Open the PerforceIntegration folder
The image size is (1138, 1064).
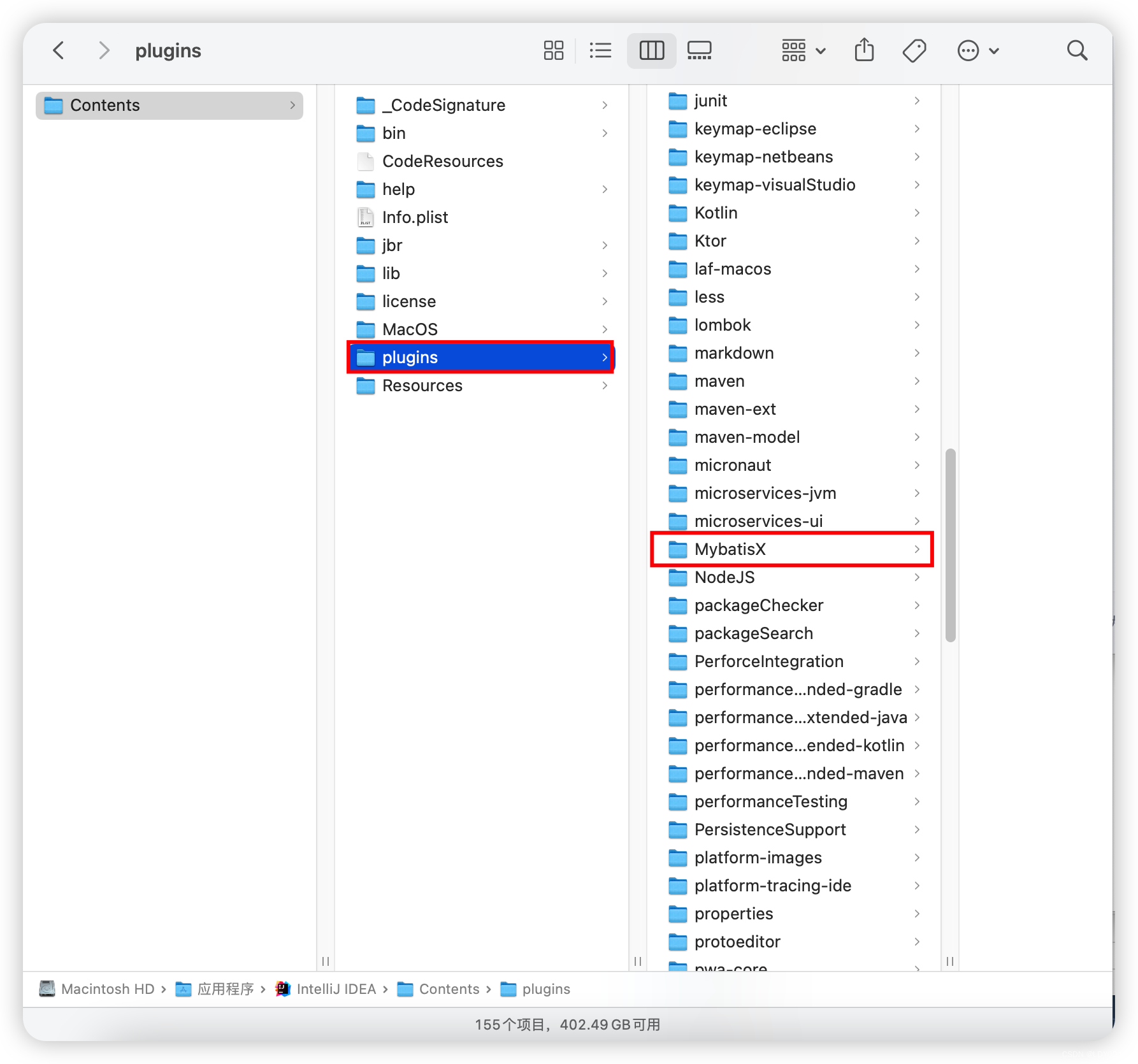794,661
